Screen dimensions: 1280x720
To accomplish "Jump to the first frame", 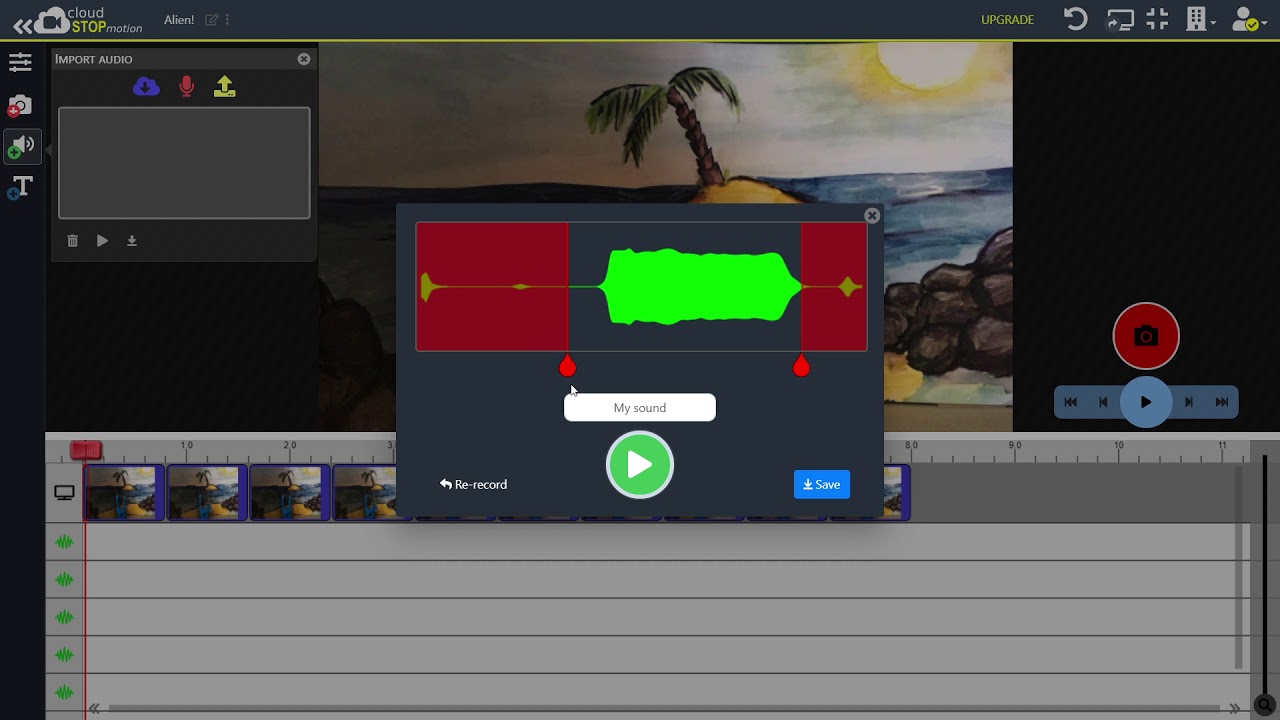I will (x=1070, y=402).
